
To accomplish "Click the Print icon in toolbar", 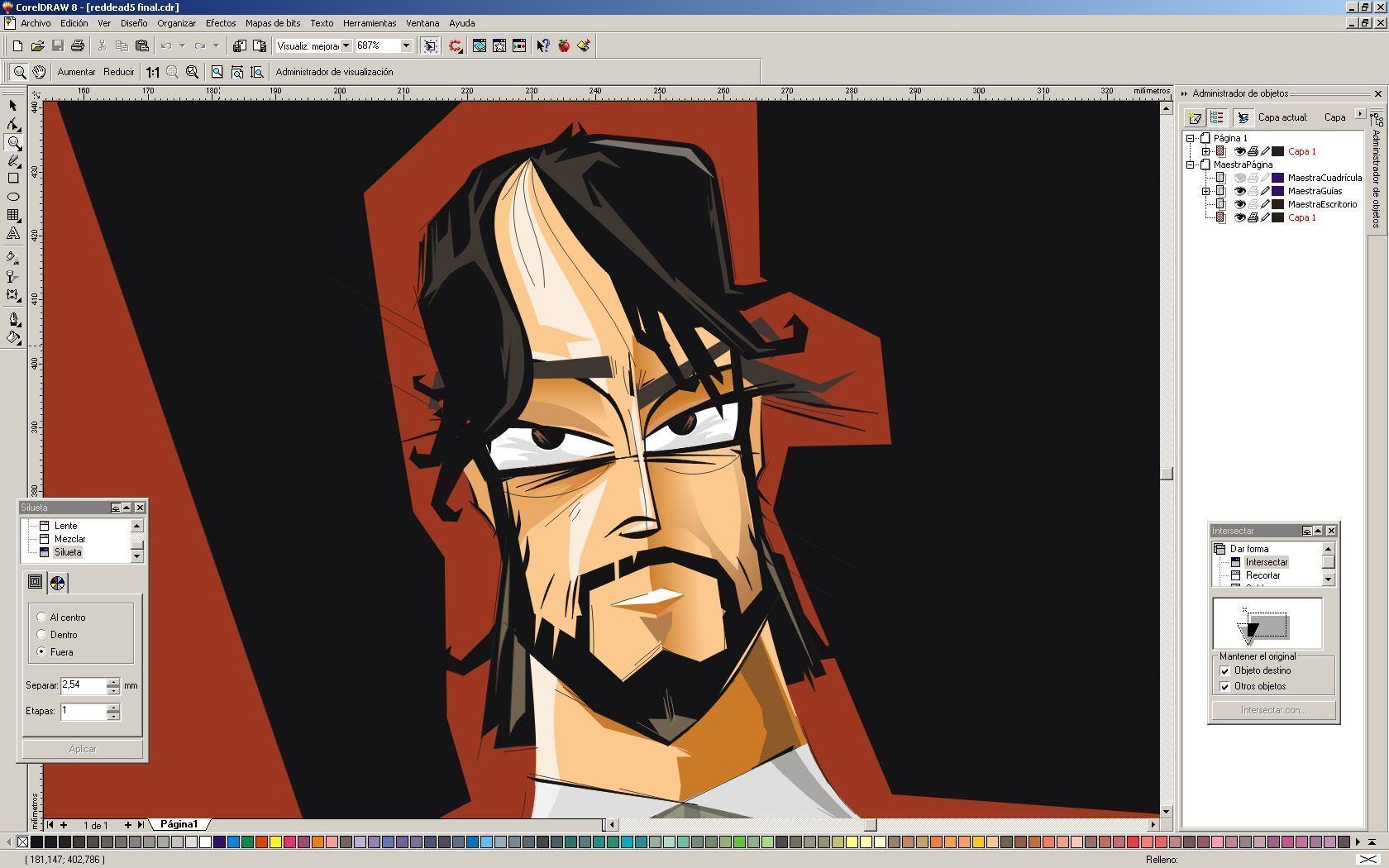I will (78, 46).
